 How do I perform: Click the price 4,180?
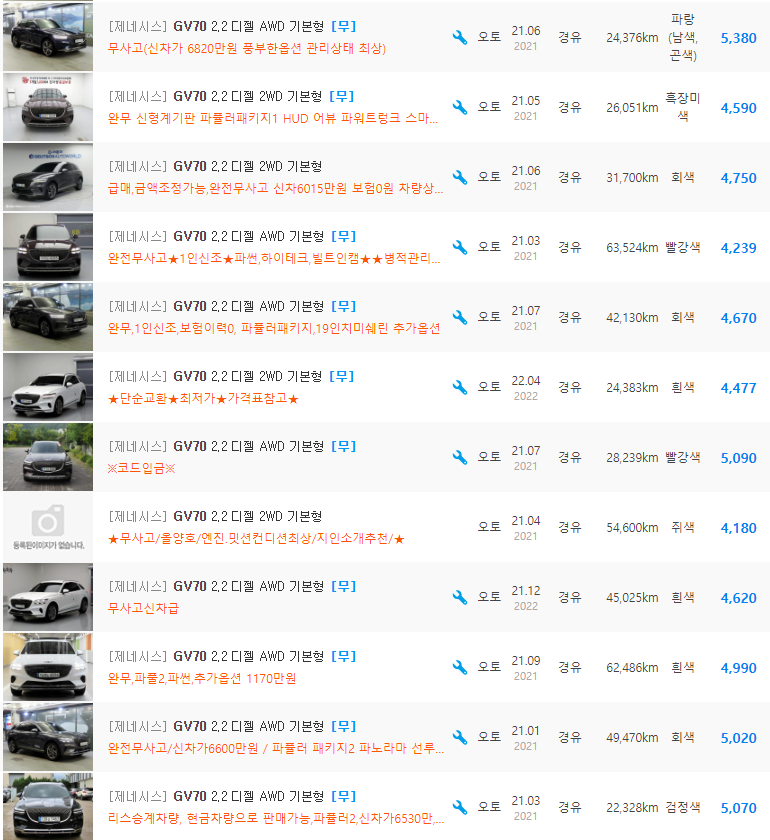738,528
